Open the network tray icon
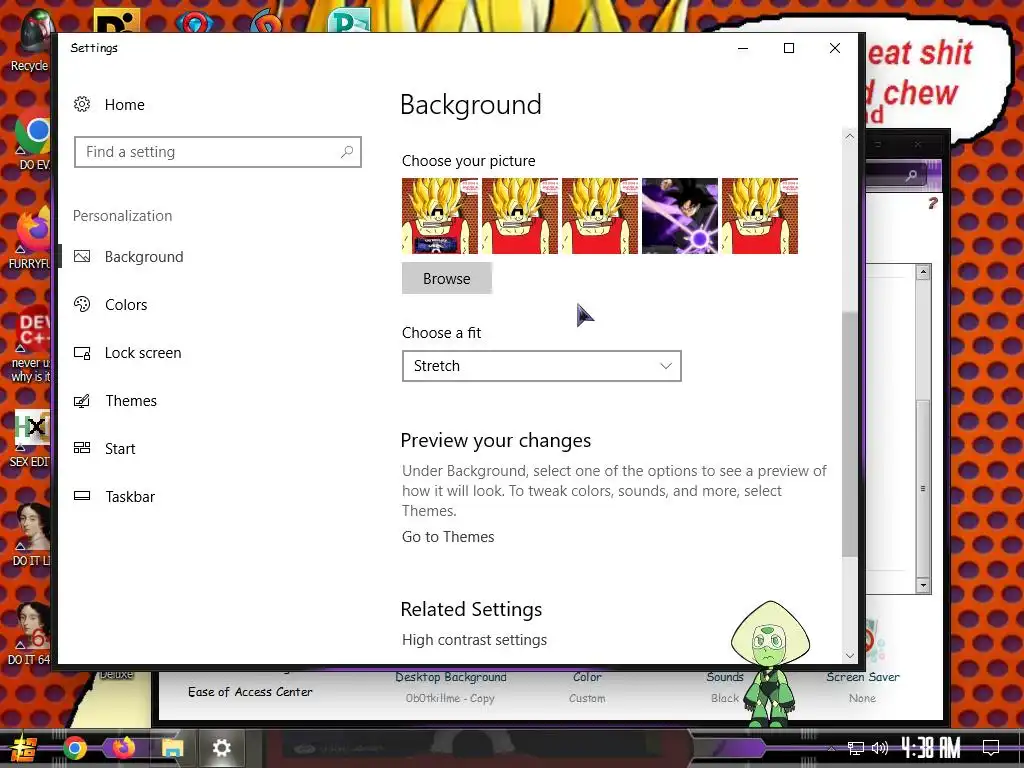This screenshot has width=1024, height=768. (x=856, y=748)
